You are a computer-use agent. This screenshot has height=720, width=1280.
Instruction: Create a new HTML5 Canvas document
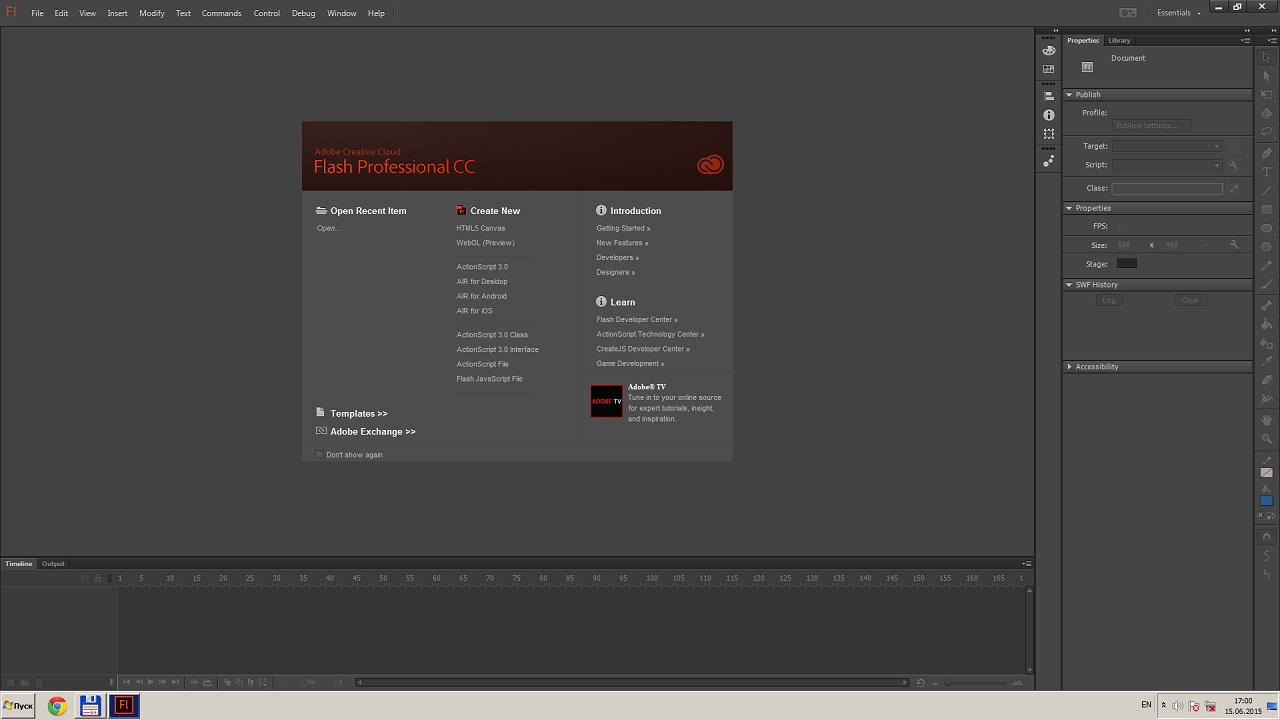tap(481, 228)
